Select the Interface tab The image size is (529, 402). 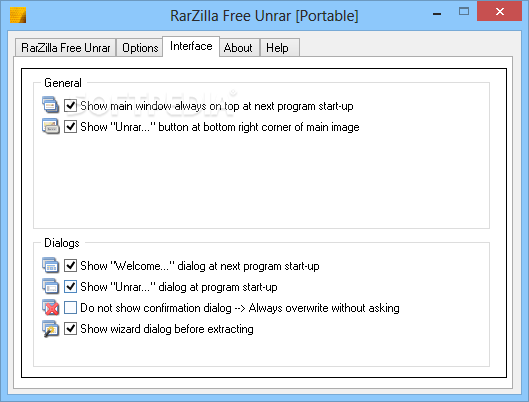tap(191, 46)
